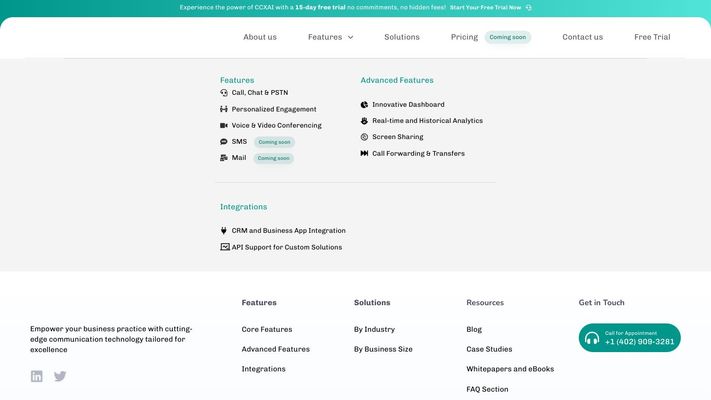Open the FAQ Section footer link
Viewport: 711px width, 400px height.
[x=487, y=389]
